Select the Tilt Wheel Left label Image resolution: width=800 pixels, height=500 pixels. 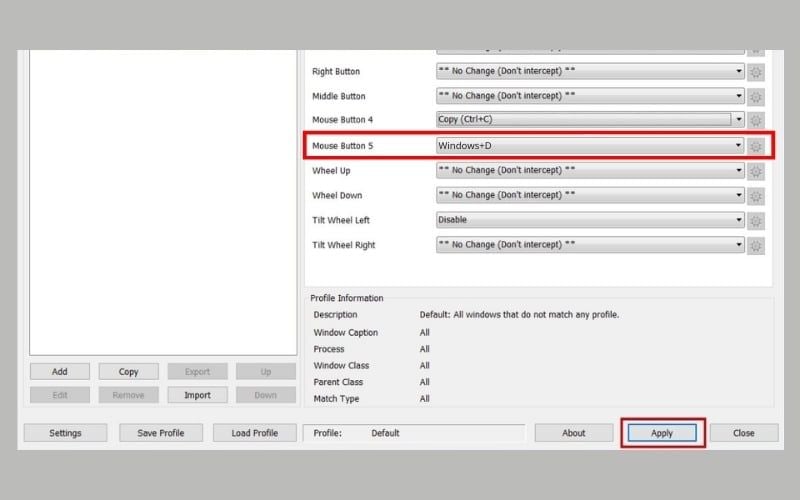coord(341,220)
